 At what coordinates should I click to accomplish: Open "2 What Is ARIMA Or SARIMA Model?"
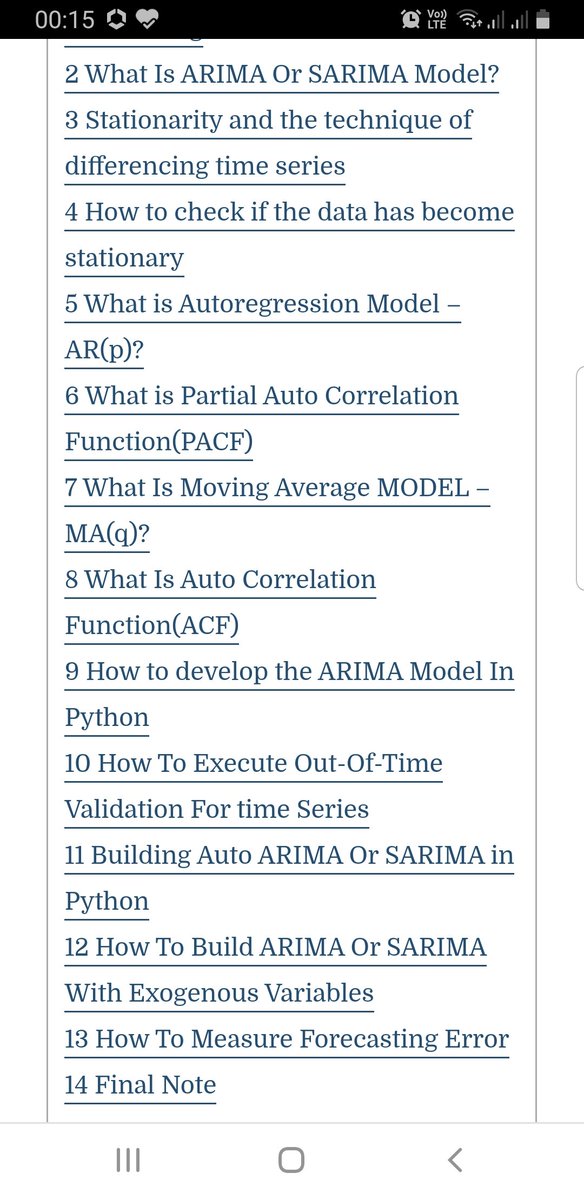tap(282, 75)
